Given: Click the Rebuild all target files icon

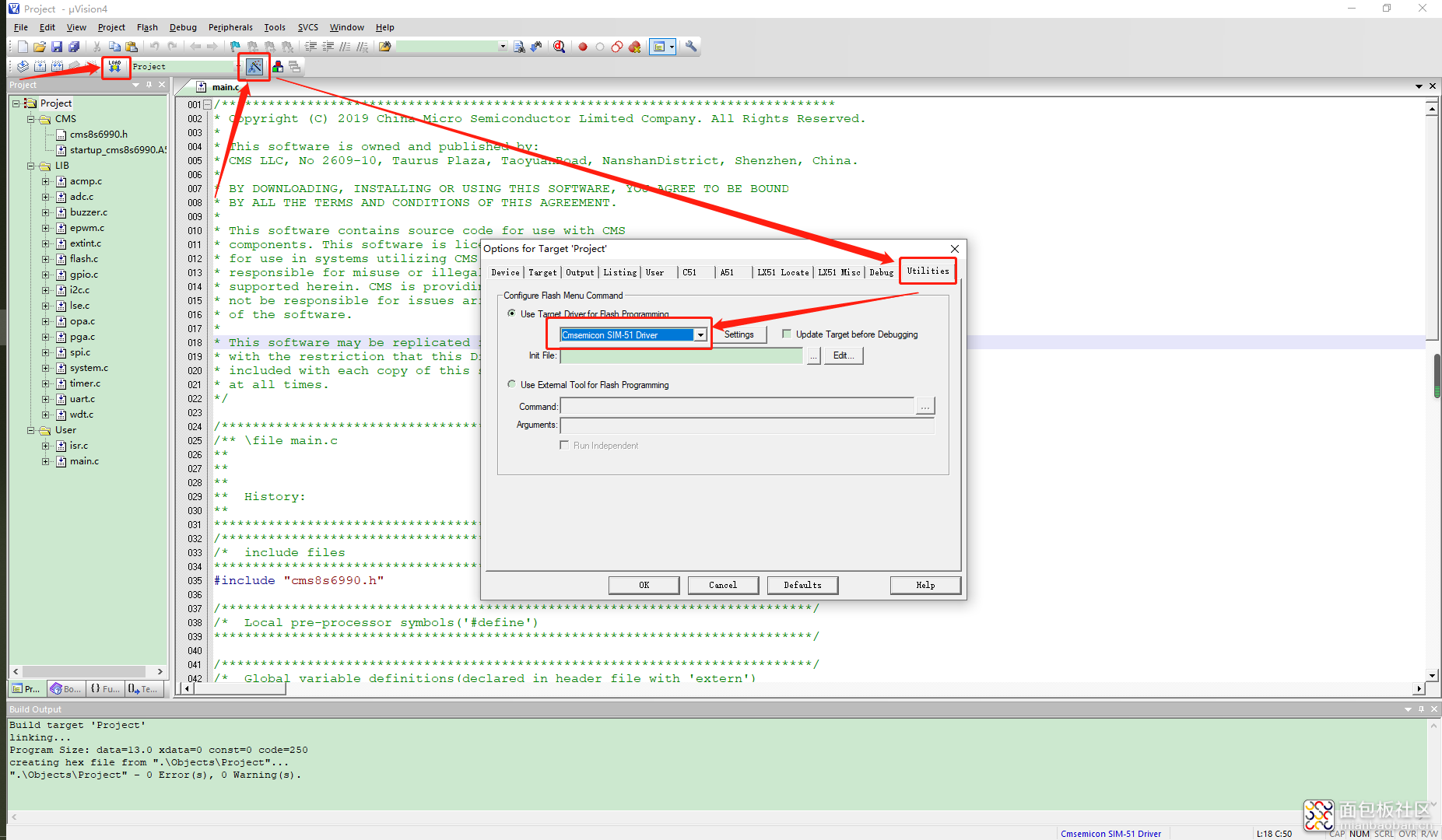Looking at the screenshot, I should pos(57,67).
